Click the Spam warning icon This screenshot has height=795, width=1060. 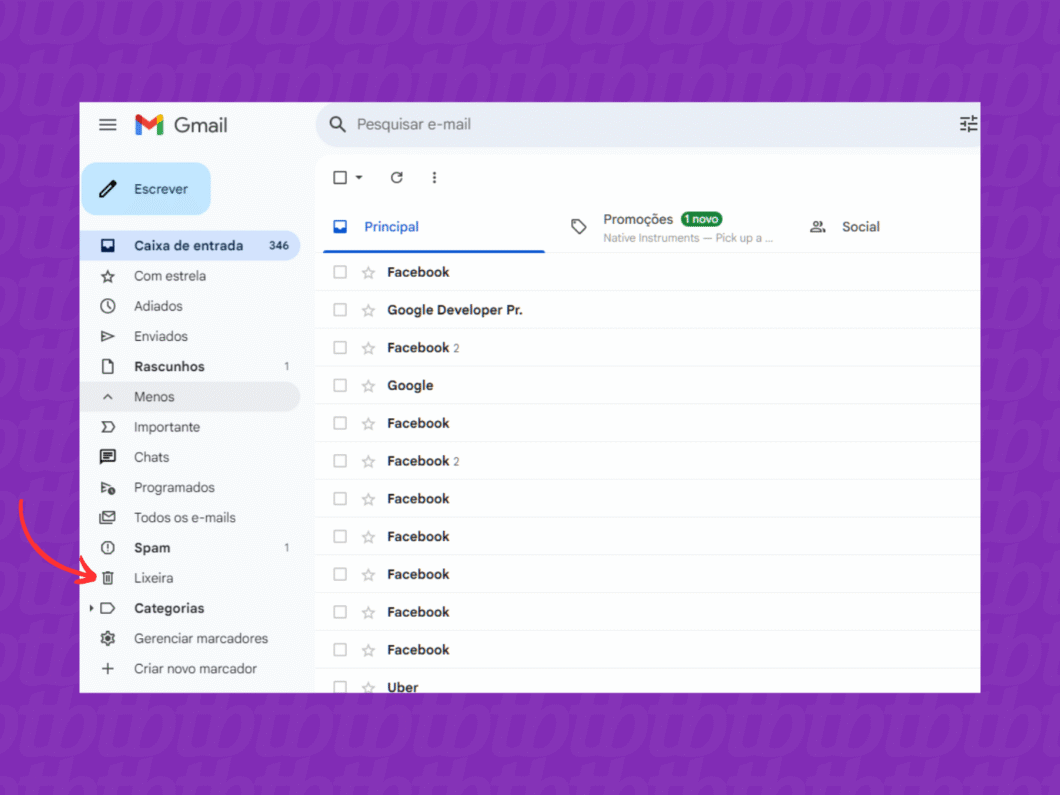click(x=107, y=548)
